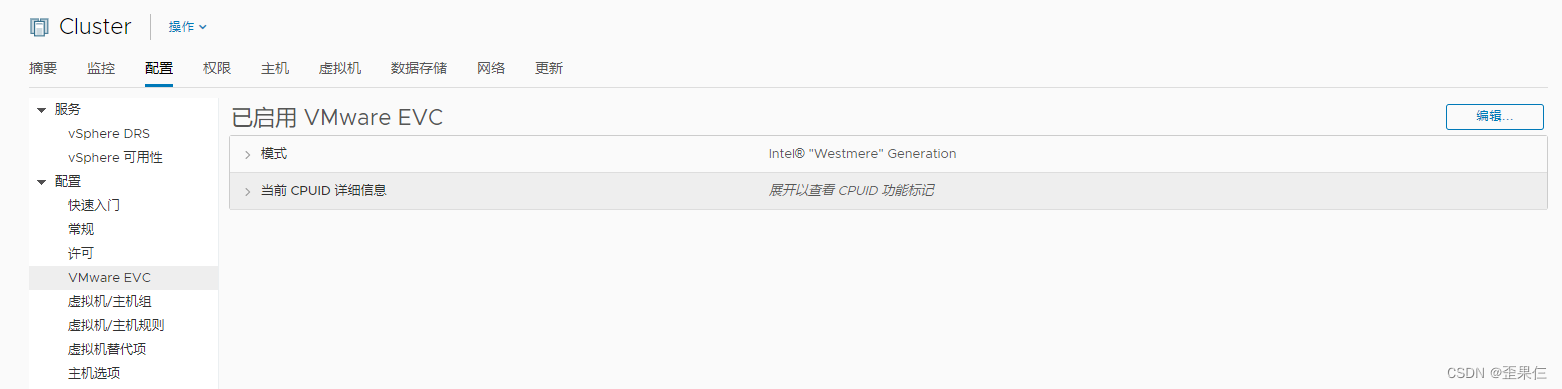Open the 虚拟机 tab
1562x389 pixels.
point(340,68)
